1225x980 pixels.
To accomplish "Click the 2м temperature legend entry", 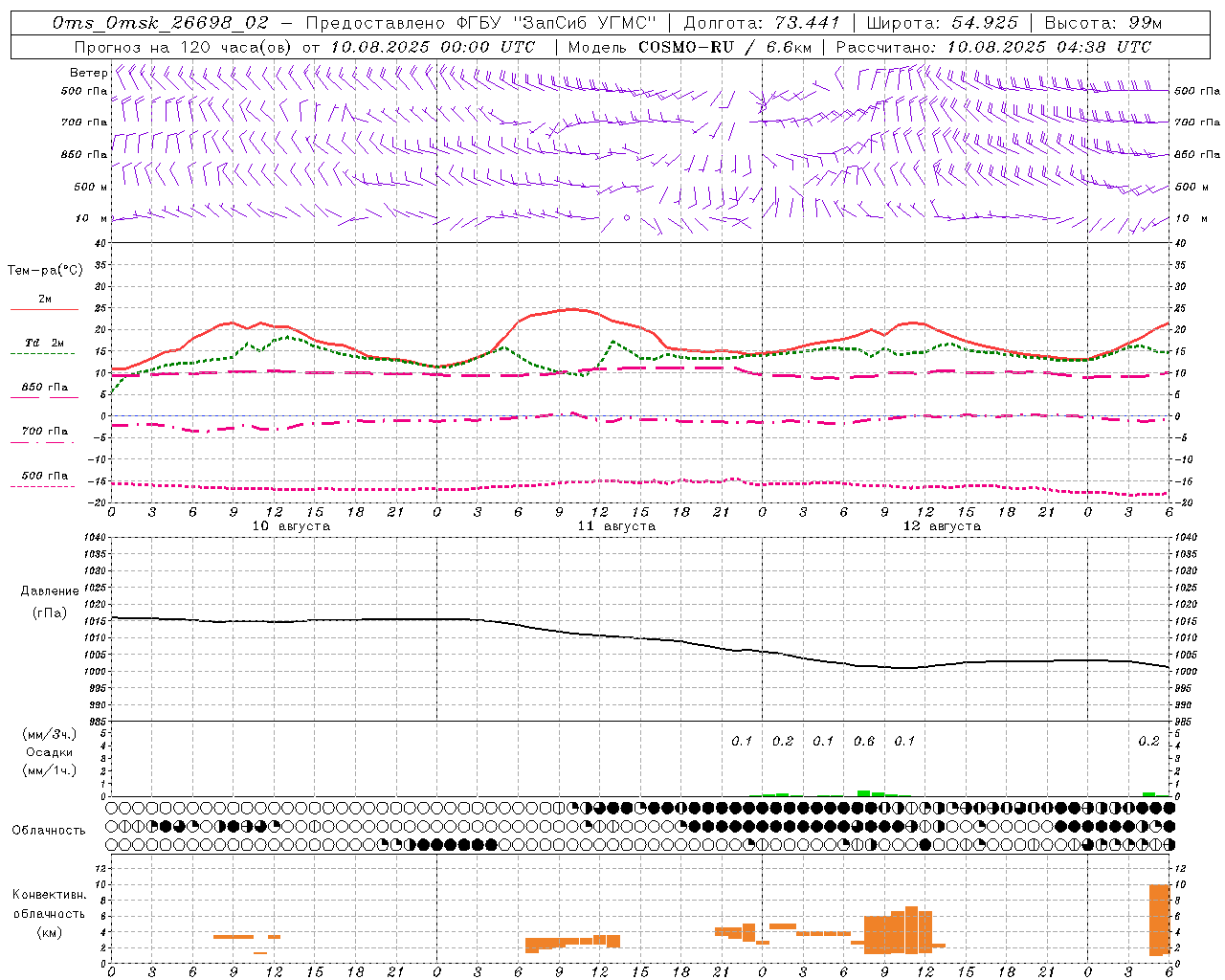I will pyautogui.click(x=45, y=299).
